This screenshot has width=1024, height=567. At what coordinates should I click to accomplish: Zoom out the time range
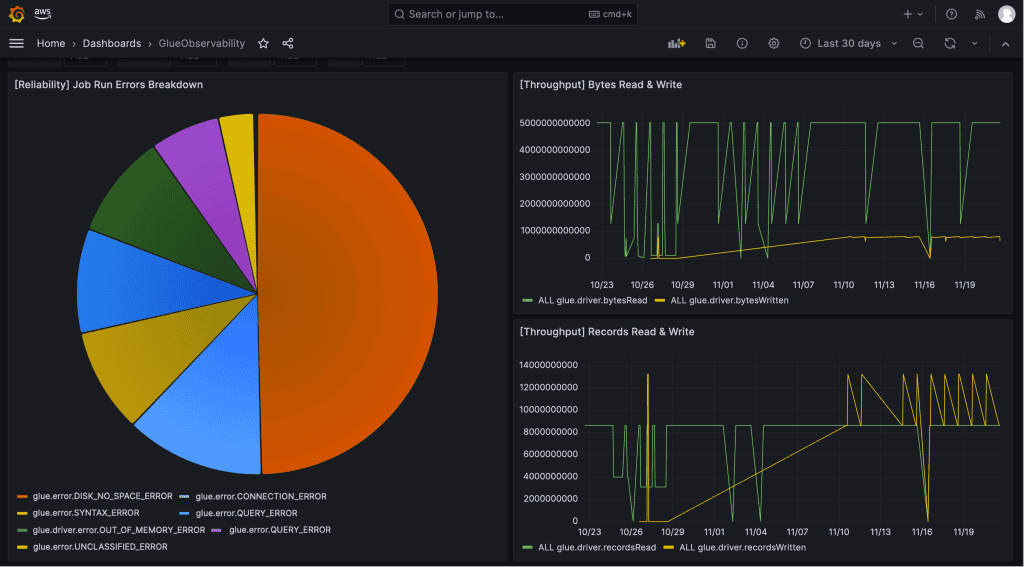point(918,43)
